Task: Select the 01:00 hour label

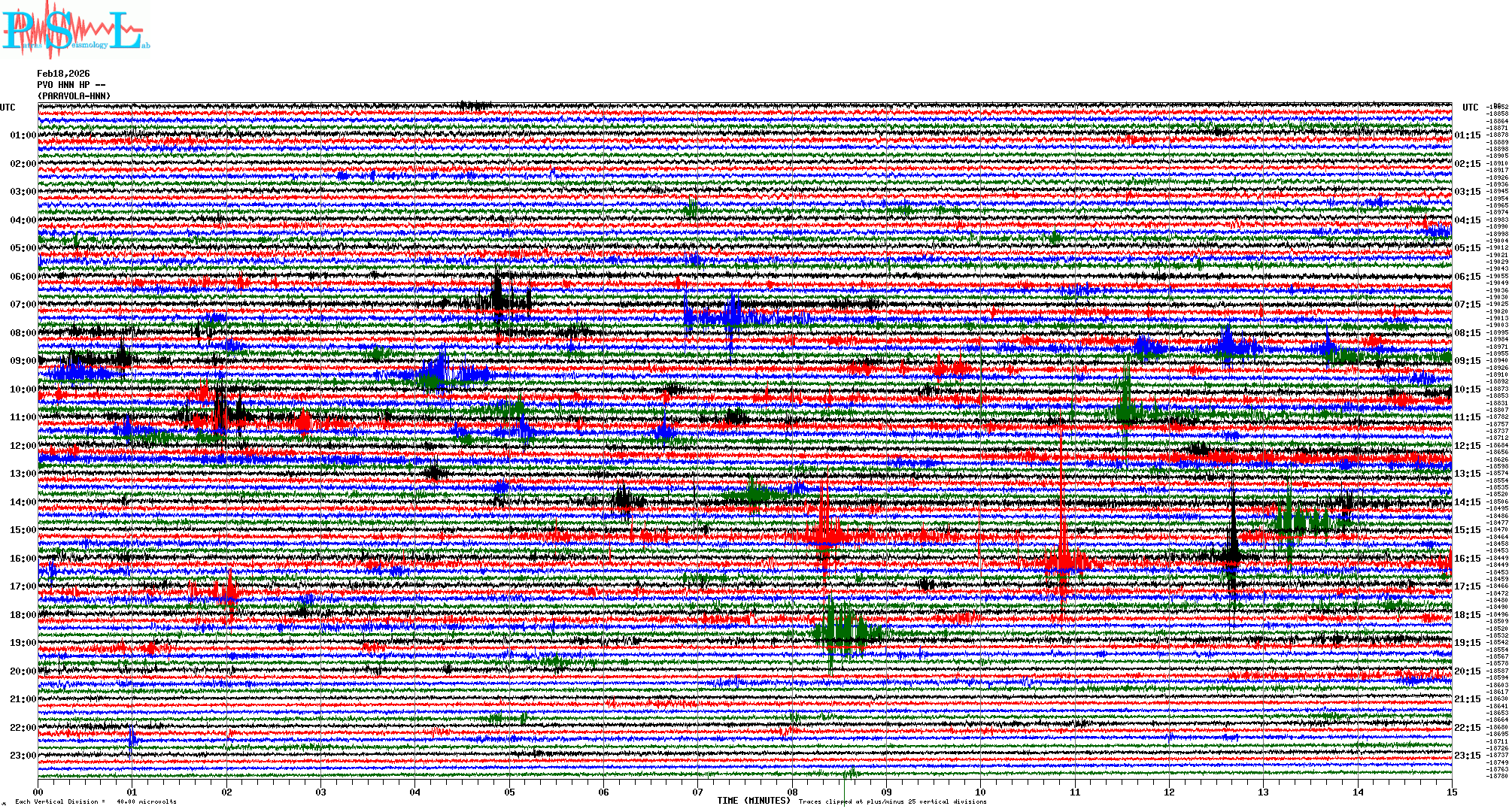Action: (x=23, y=135)
